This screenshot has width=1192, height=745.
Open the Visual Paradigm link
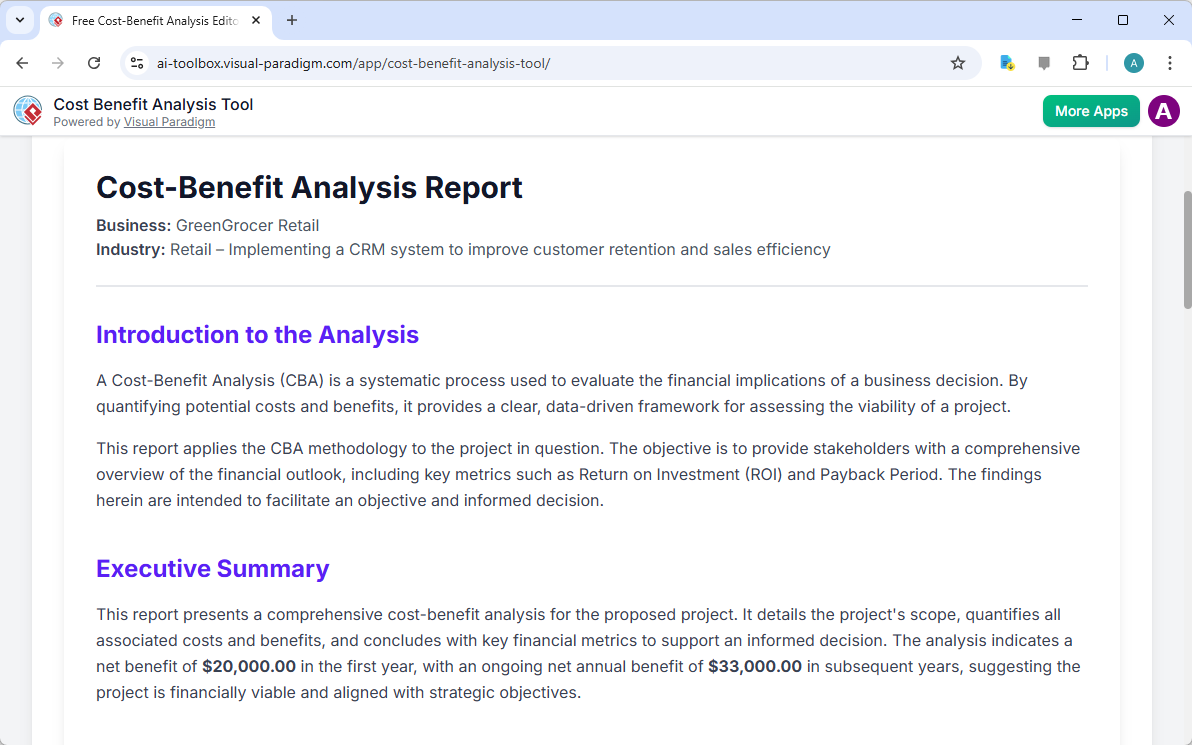tap(169, 121)
